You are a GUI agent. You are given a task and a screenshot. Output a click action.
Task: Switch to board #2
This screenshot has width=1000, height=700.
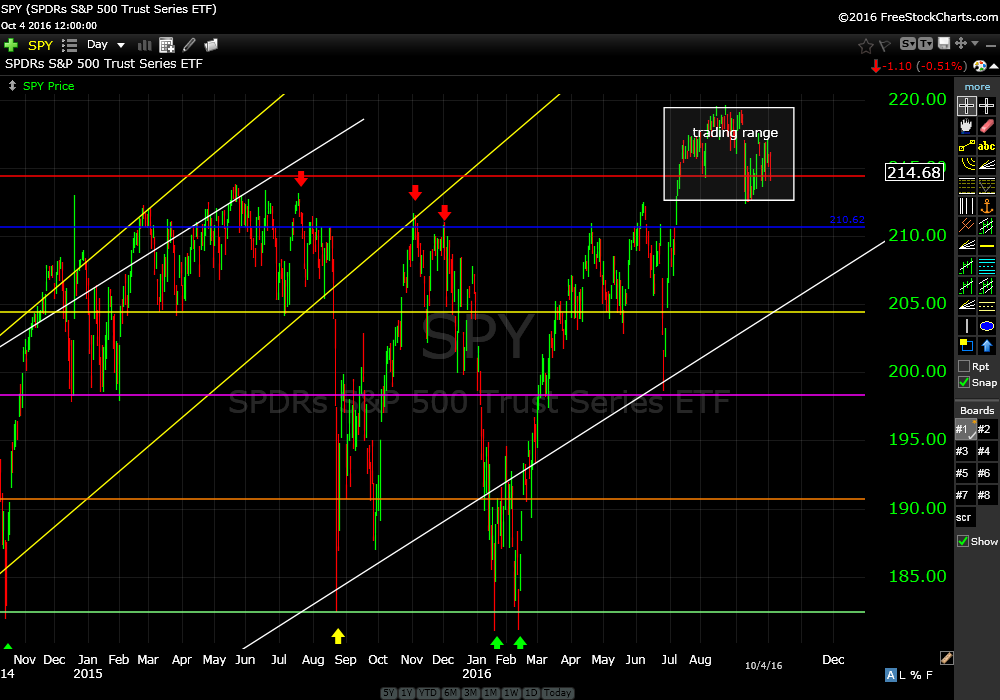pyautogui.click(x=984, y=429)
